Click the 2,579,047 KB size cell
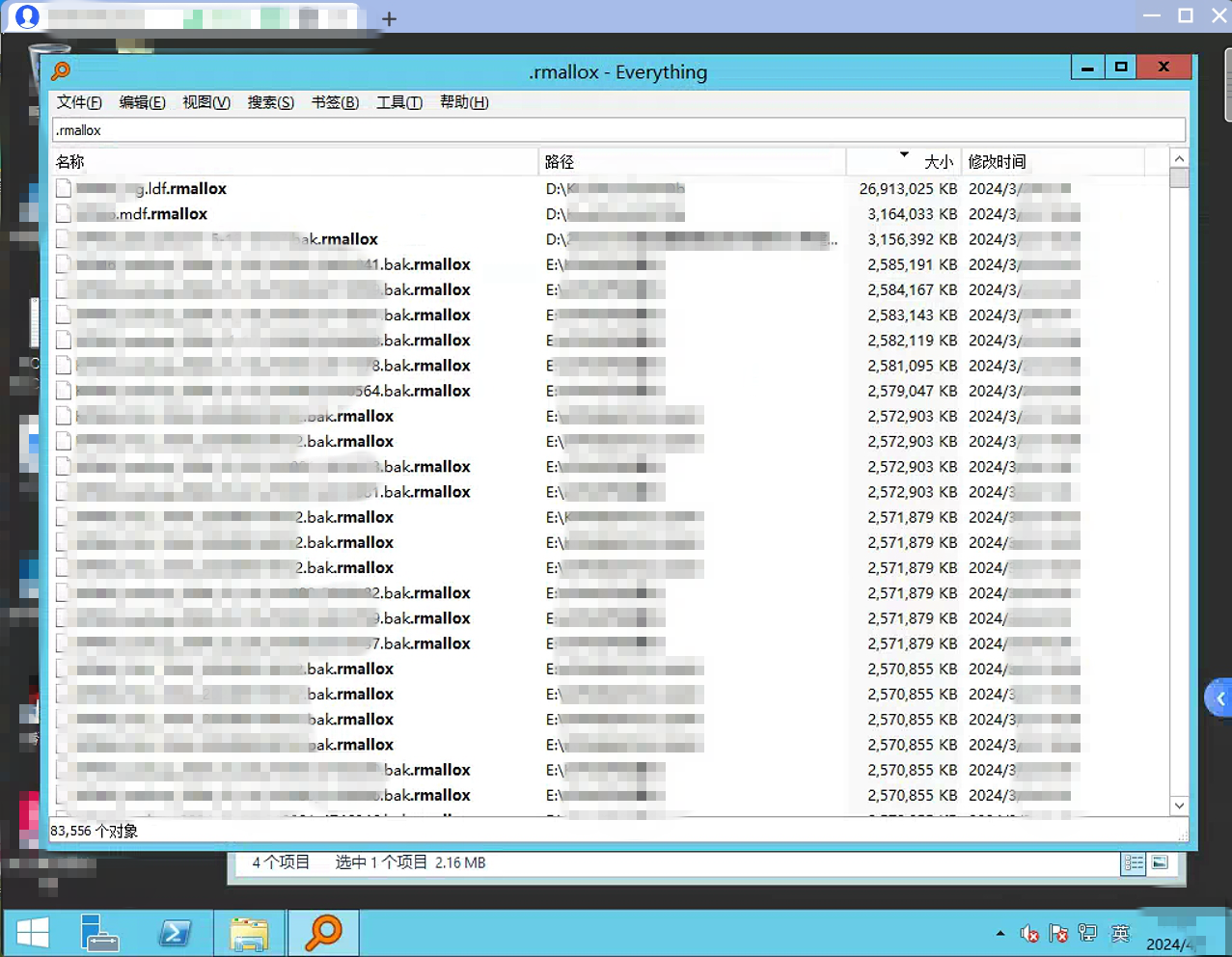 point(913,391)
